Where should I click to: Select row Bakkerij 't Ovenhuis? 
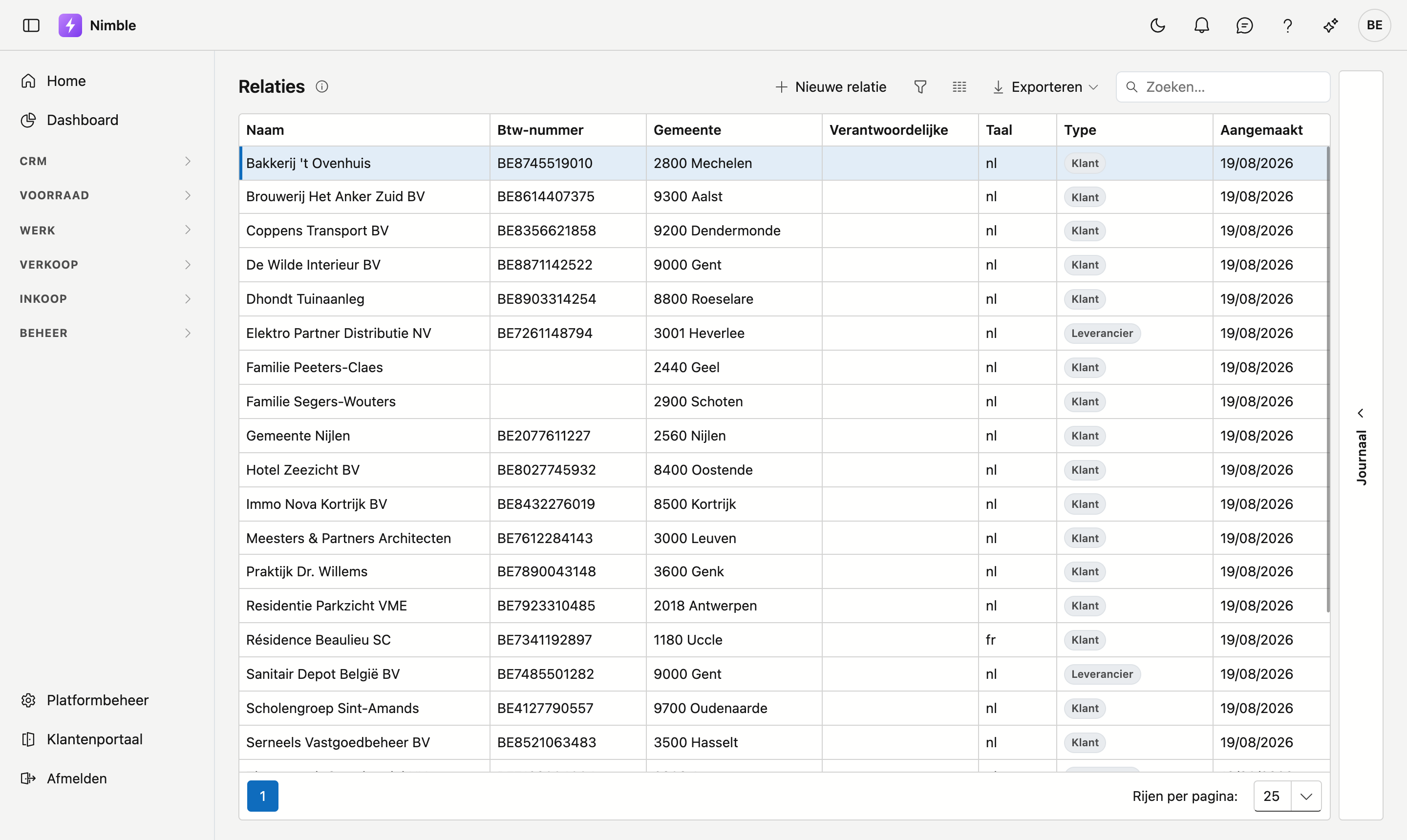pos(784,163)
